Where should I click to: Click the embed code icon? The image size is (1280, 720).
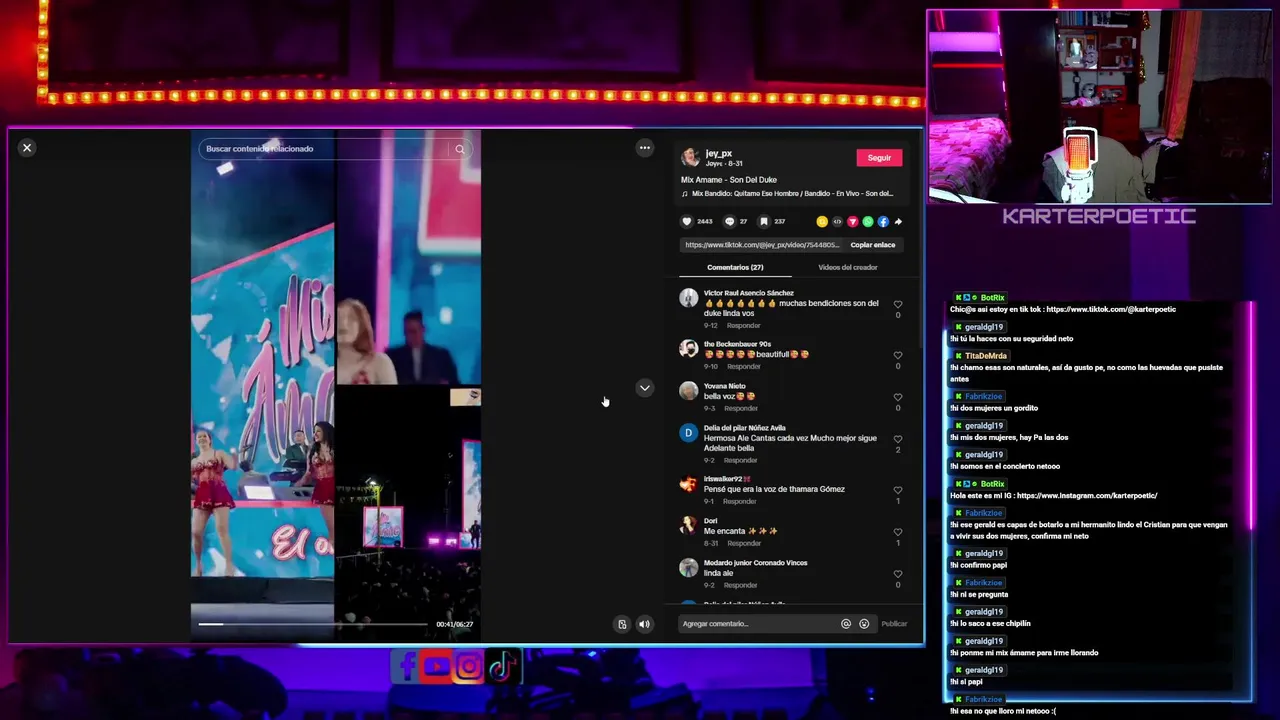point(837,222)
